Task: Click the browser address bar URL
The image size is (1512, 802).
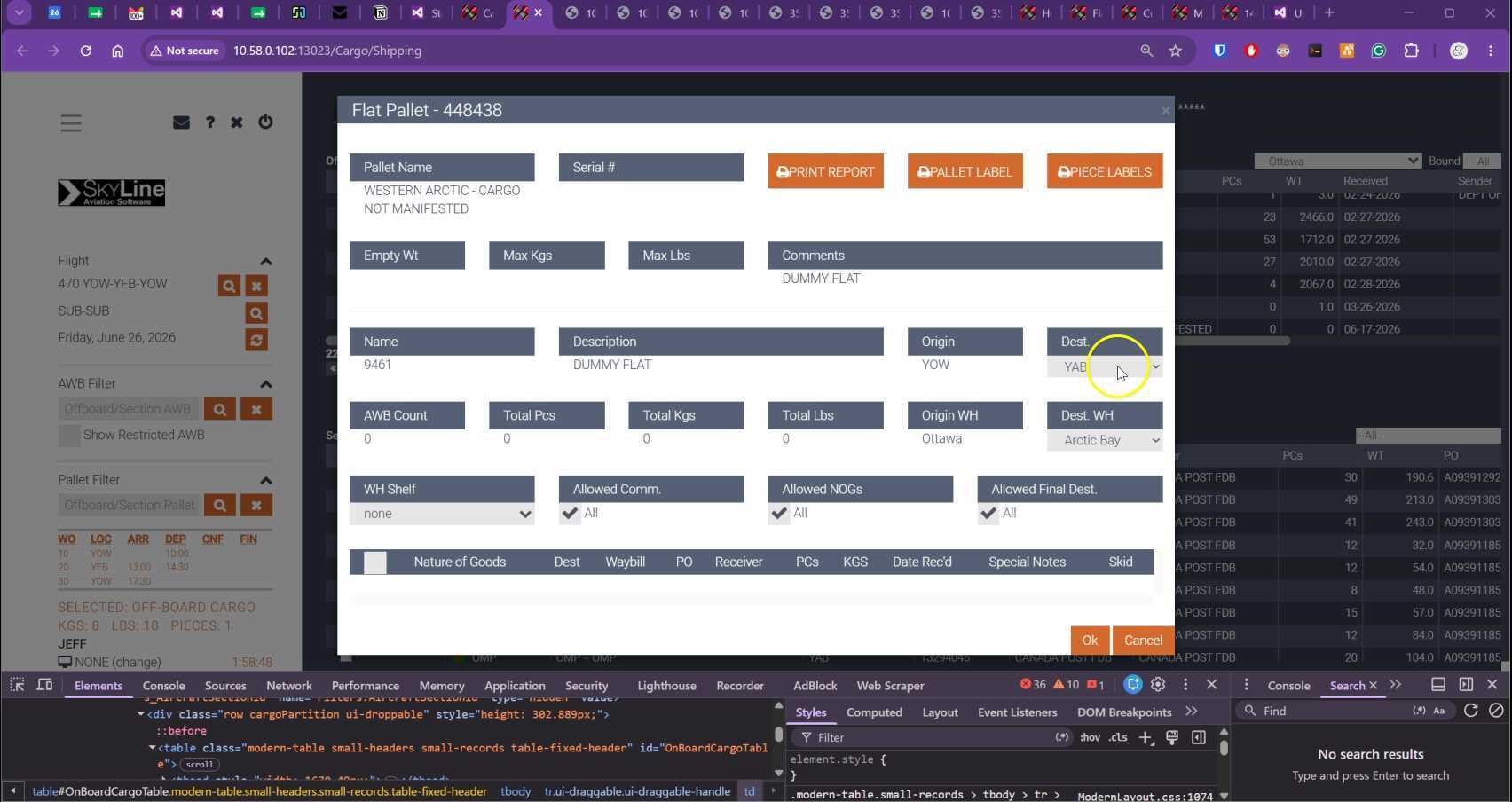Action: tap(327, 51)
